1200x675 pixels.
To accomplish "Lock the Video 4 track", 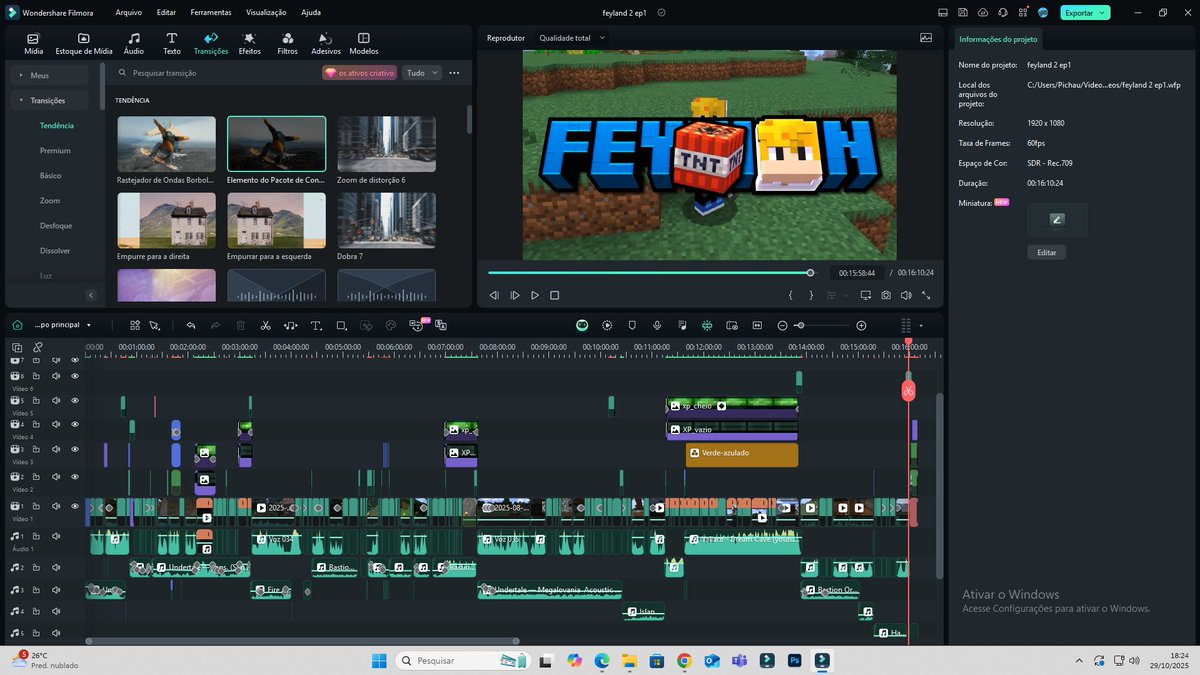I will coord(38,424).
